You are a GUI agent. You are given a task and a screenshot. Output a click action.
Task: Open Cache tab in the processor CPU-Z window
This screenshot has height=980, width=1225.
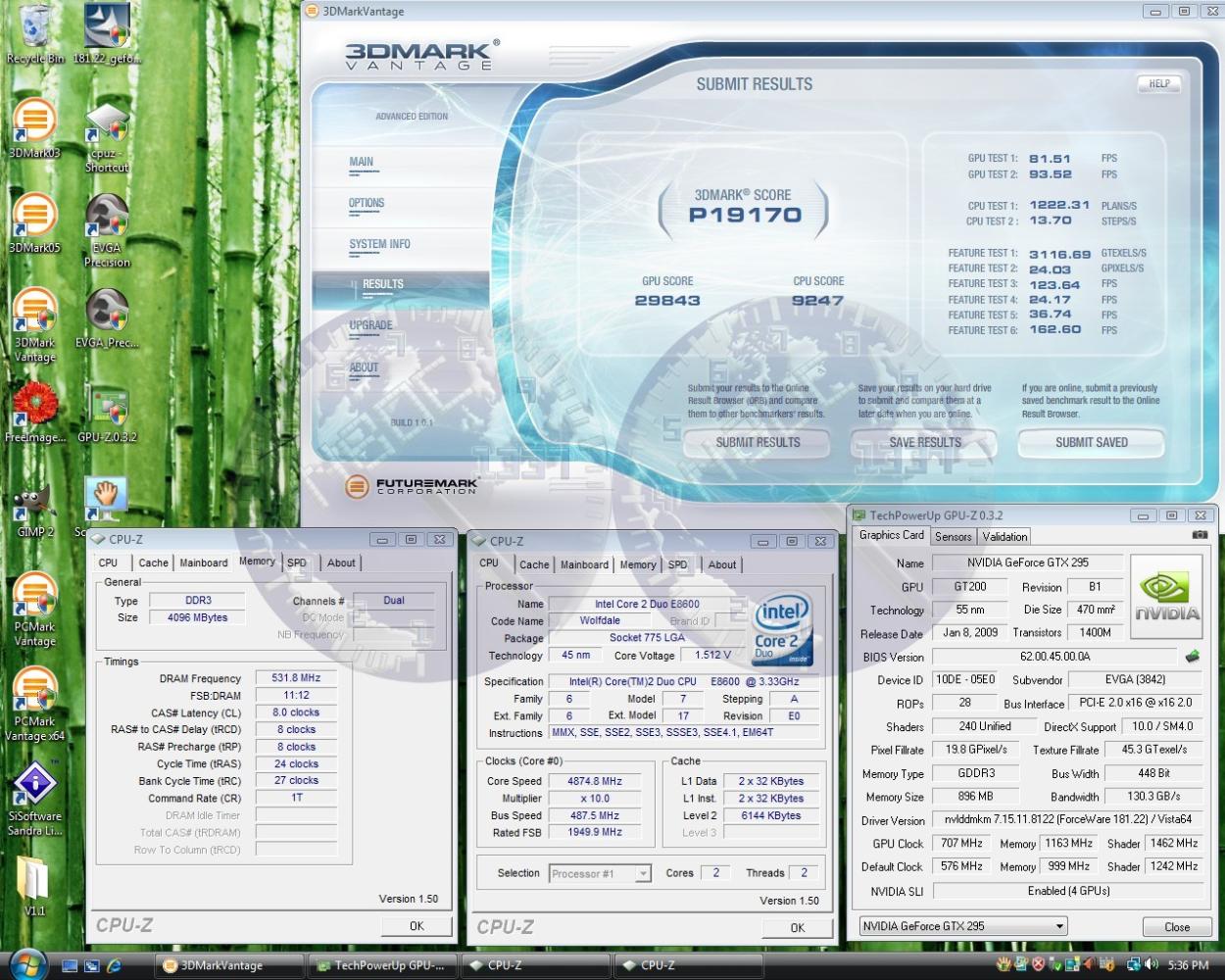point(534,564)
